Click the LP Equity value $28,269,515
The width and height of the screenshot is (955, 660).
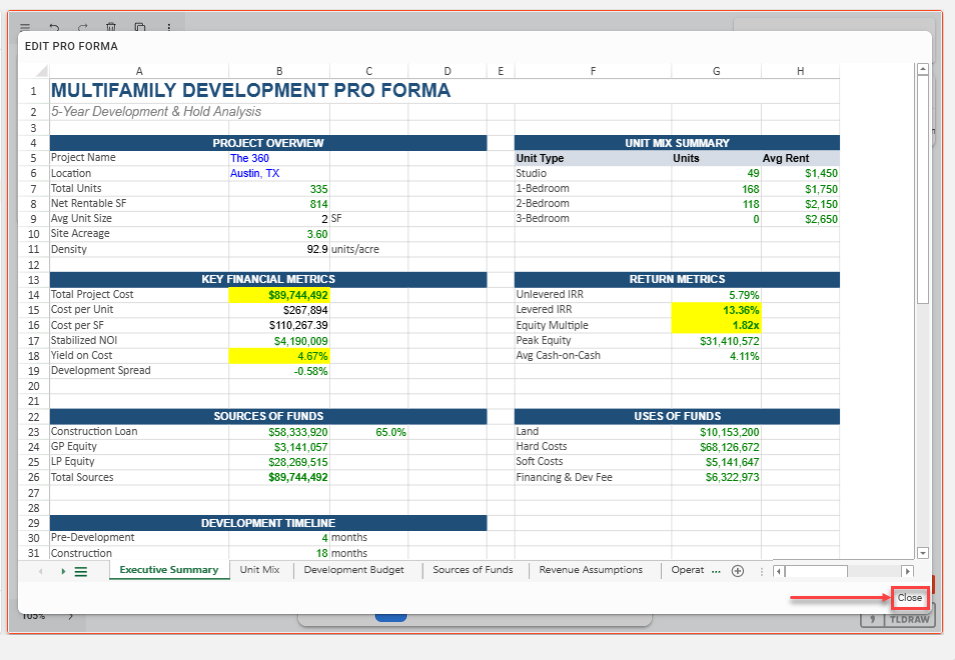(x=279, y=463)
